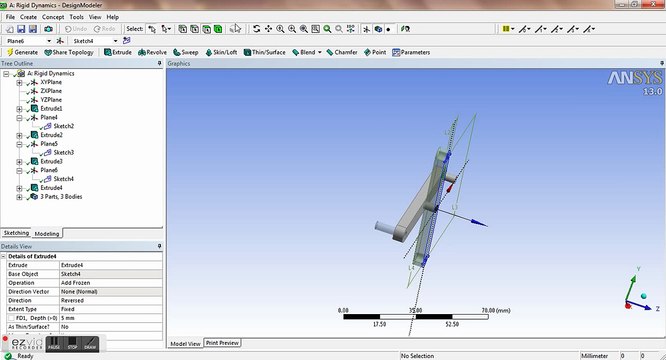The height and width of the screenshot is (360, 666).
Task: Select Sketch3 in the tree outline
Action: tap(63, 152)
